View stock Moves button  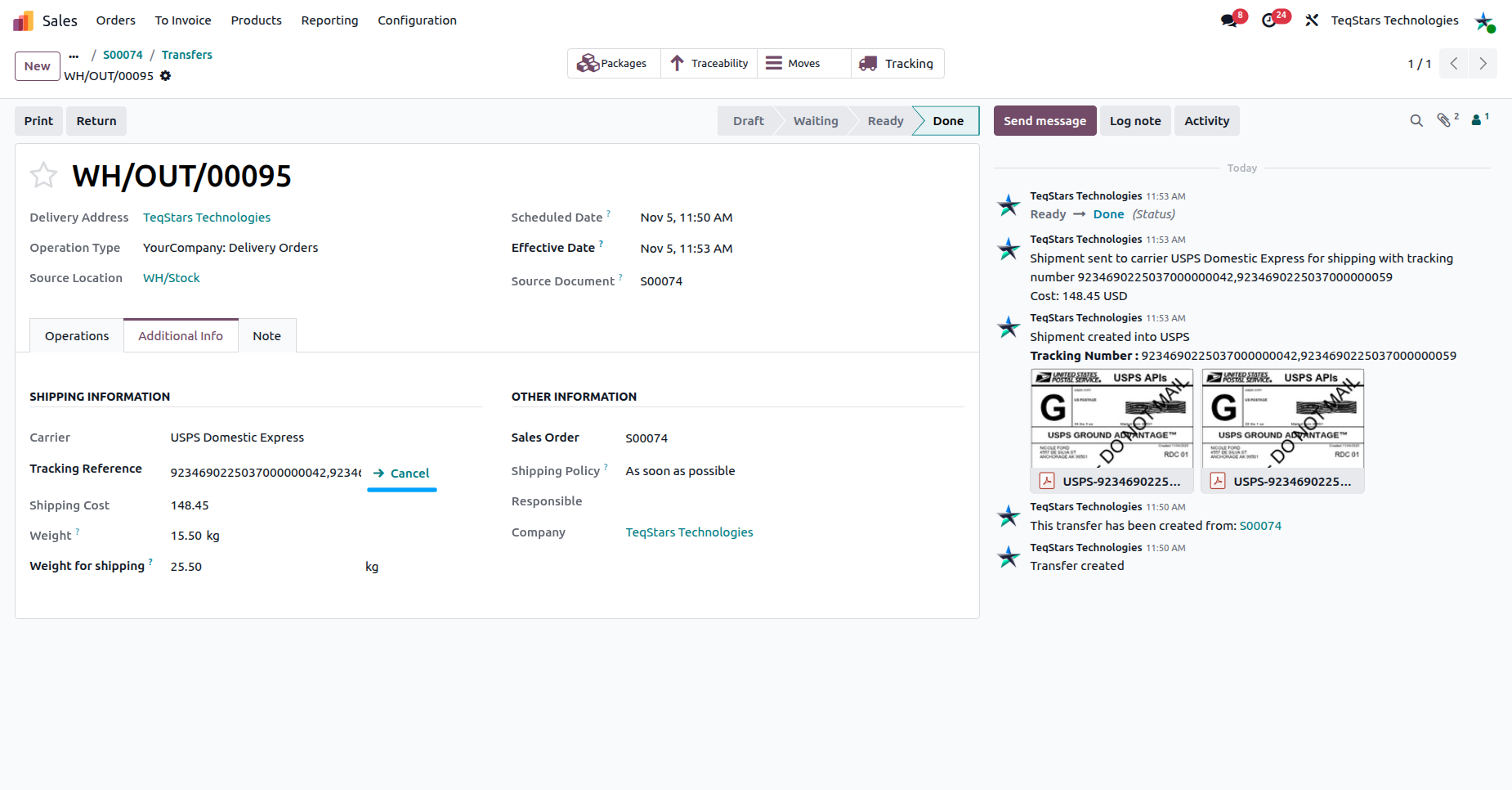tap(804, 64)
